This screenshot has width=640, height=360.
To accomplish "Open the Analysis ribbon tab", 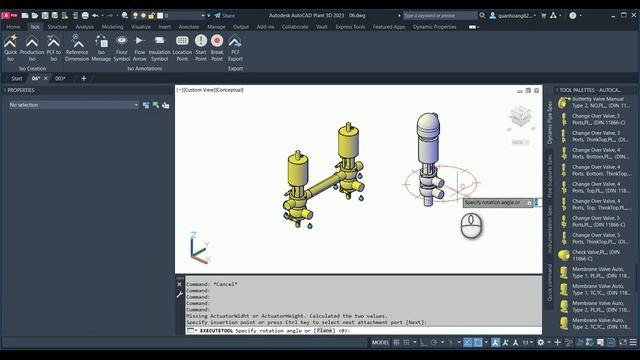I will click(84, 27).
